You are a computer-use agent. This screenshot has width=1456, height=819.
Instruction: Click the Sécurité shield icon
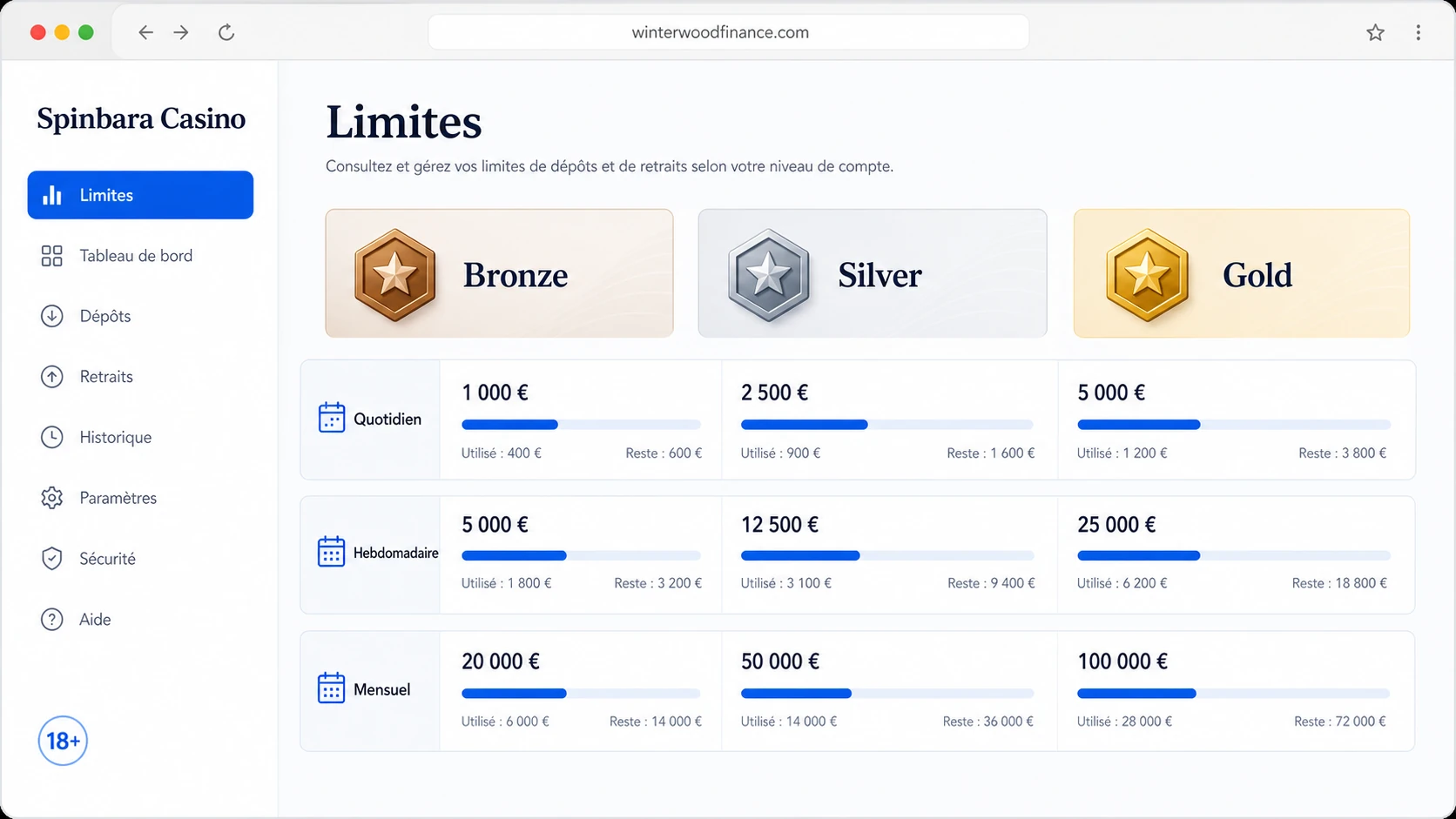52,559
